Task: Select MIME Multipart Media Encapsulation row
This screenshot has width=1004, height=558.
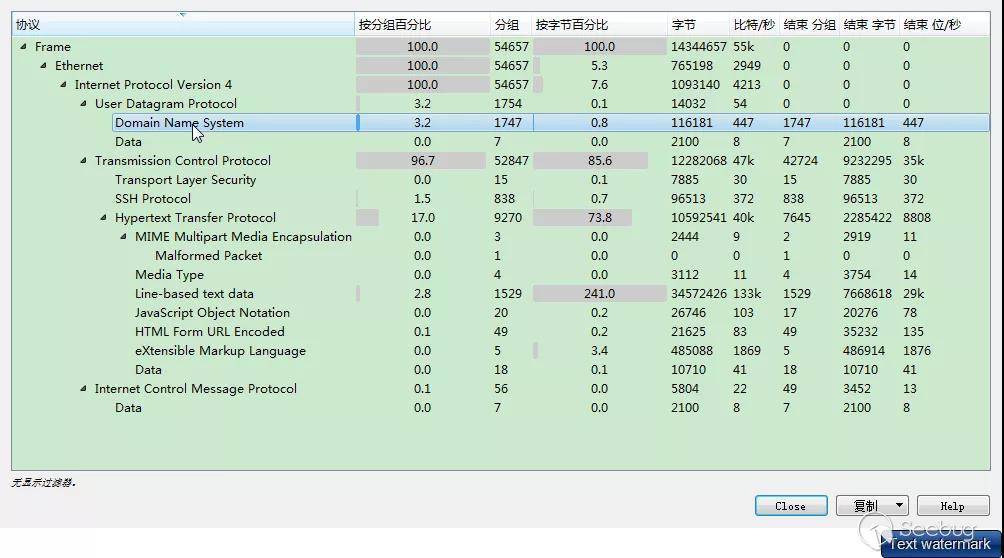Action: point(501,236)
